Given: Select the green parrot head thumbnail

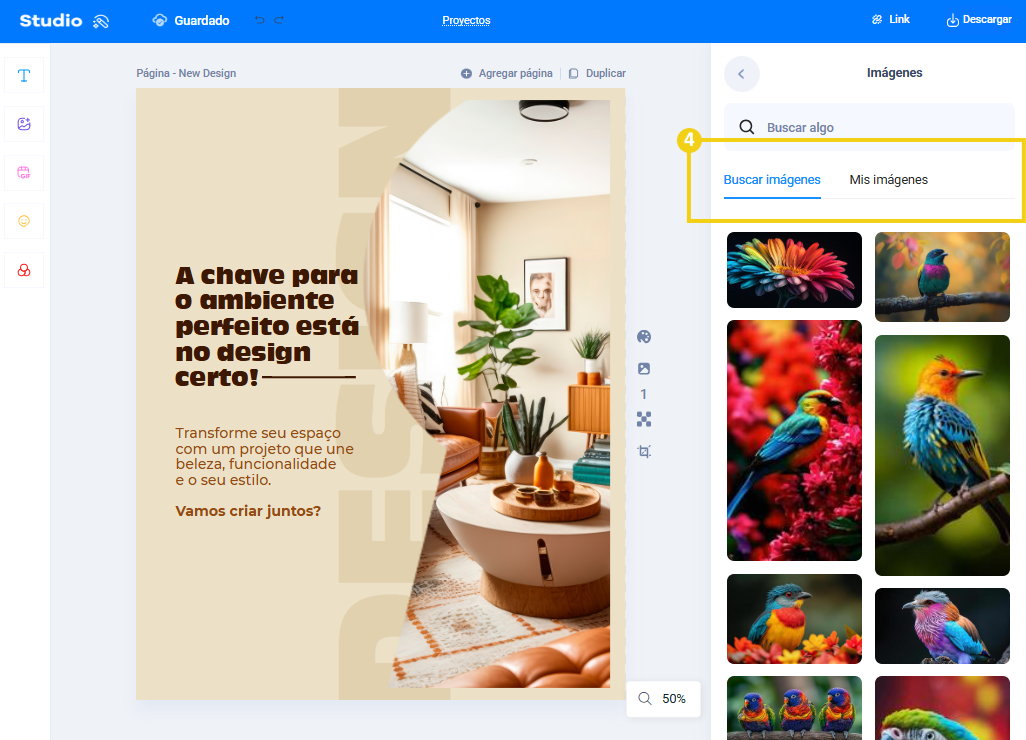Looking at the screenshot, I should (x=942, y=708).
